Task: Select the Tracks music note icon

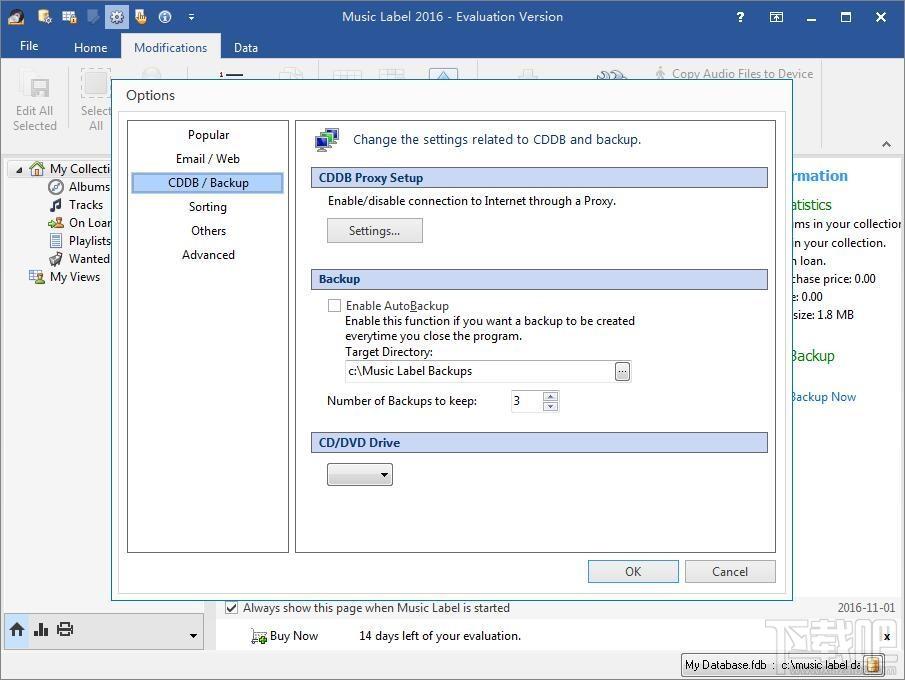Action: [56, 205]
